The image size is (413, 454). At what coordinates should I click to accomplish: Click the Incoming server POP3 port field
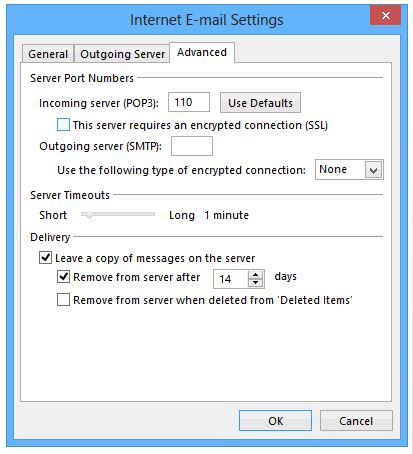click(x=189, y=102)
